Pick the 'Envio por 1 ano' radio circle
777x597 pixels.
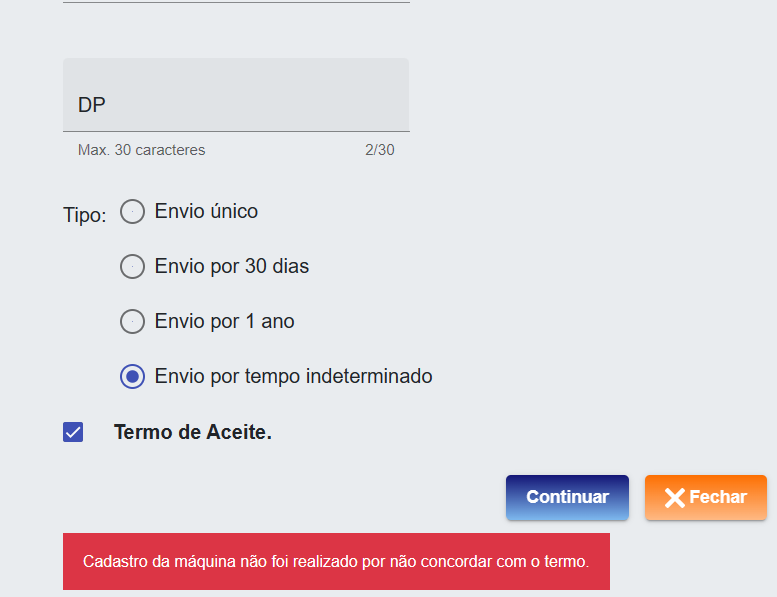132,322
